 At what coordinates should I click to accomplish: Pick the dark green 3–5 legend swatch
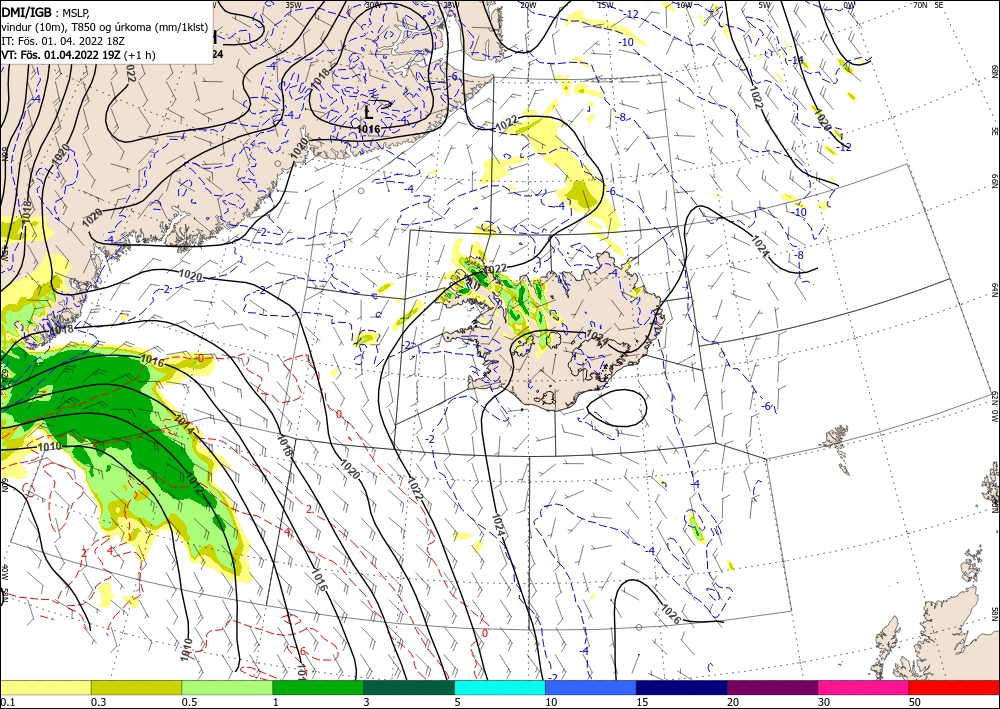pos(409,687)
